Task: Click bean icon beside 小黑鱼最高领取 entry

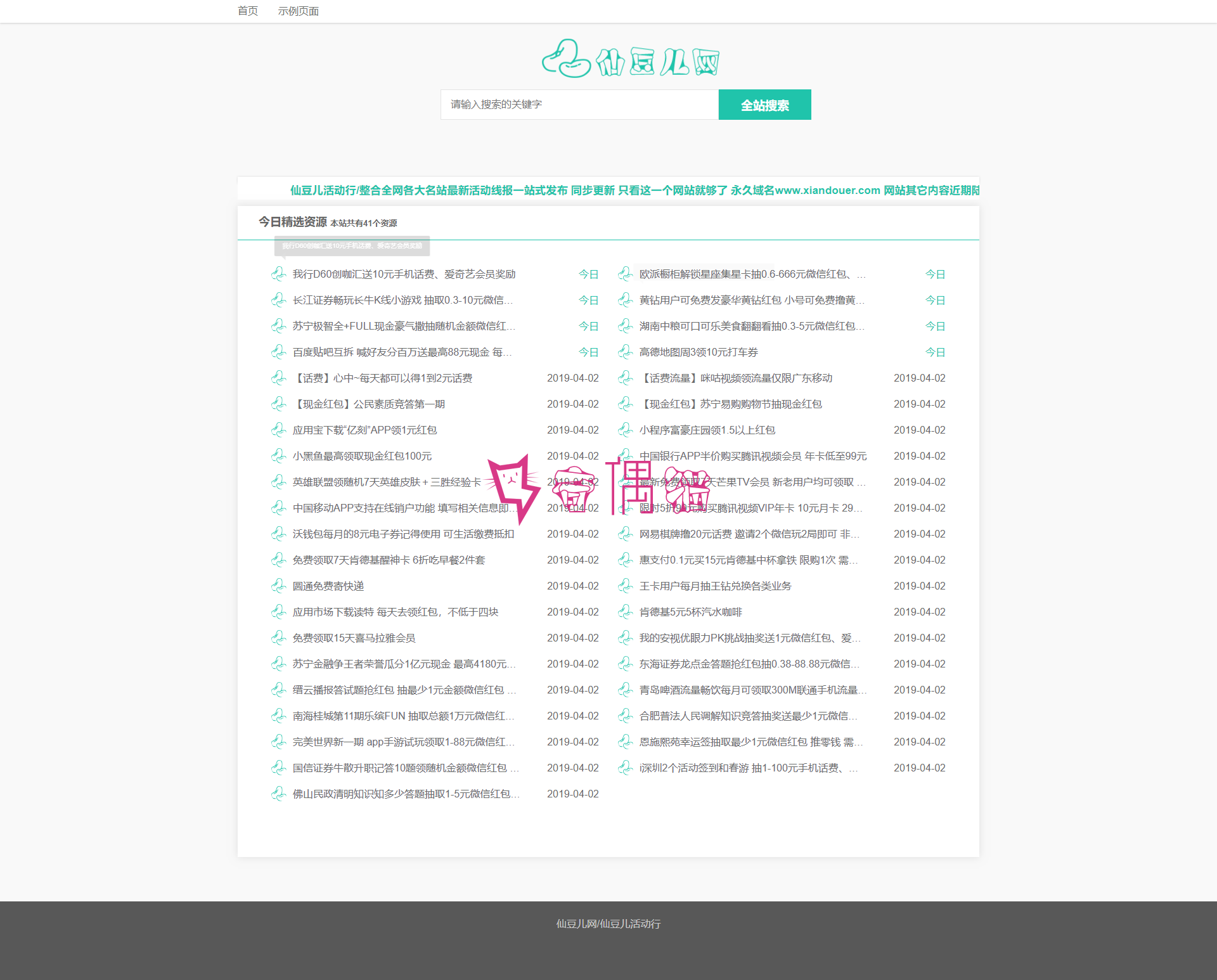Action: click(x=279, y=456)
